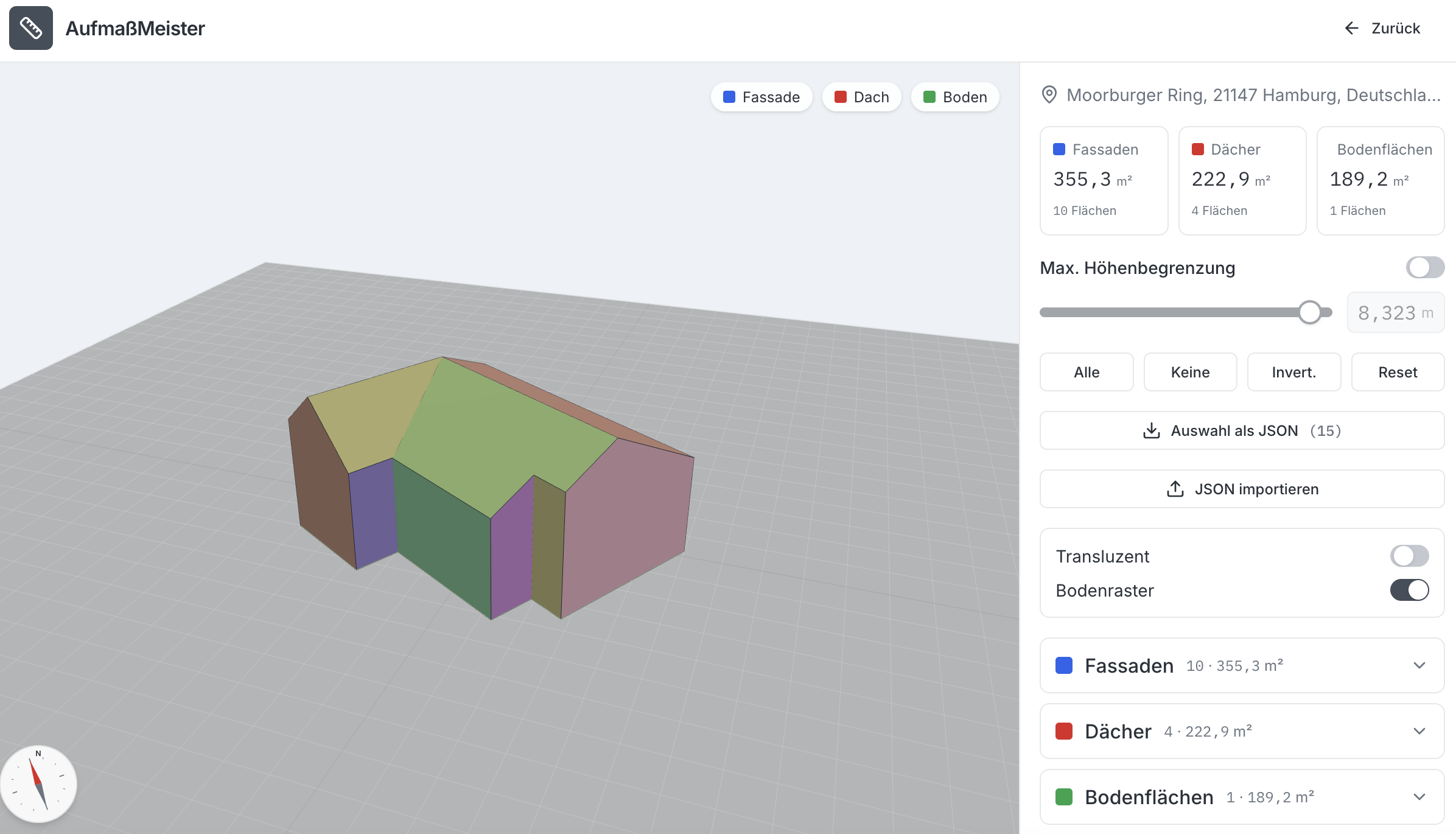
Task: Click the '4 Flächen' text
Action: point(1219,211)
